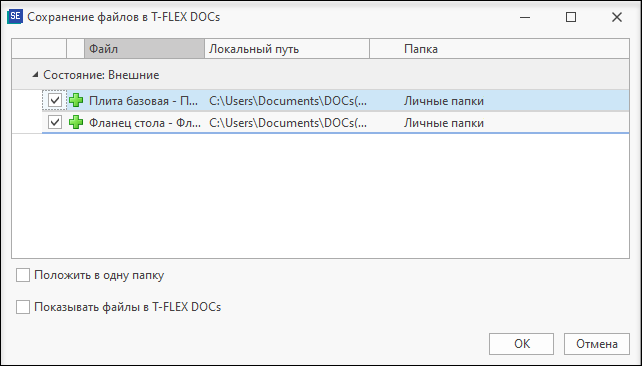Click the green plus icon for Фланец стола
The image size is (642, 366).
tap(76, 122)
